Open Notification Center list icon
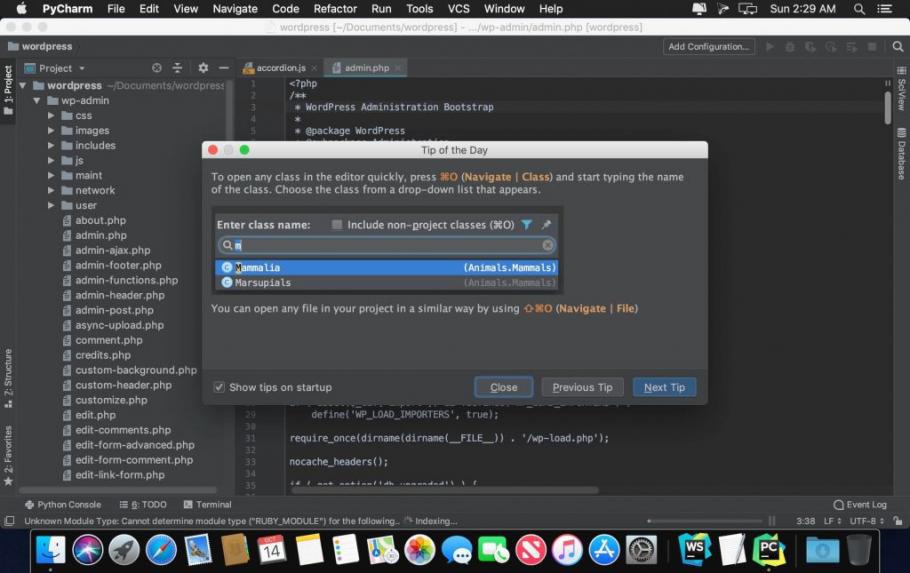Screen dimensions: 910x573 click(884, 9)
